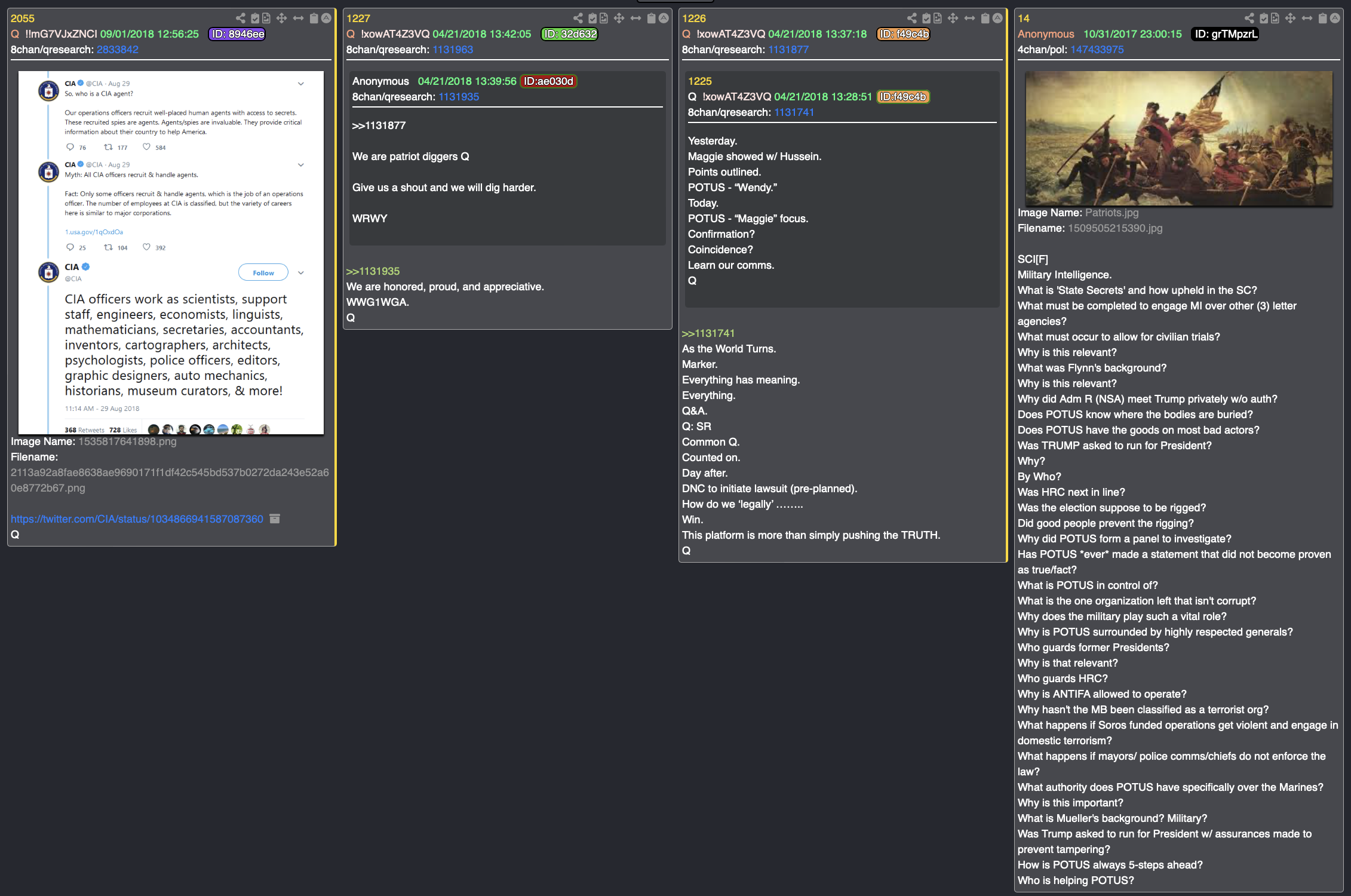
Task: Click the horizontal arrows icon on post 1226
Action: coord(969,19)
